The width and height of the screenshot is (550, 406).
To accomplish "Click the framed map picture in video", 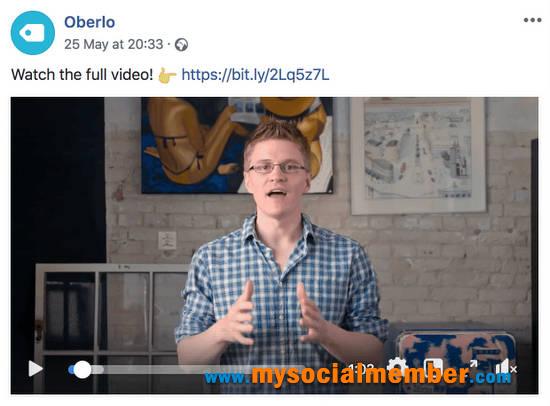I will pos(418,155).
